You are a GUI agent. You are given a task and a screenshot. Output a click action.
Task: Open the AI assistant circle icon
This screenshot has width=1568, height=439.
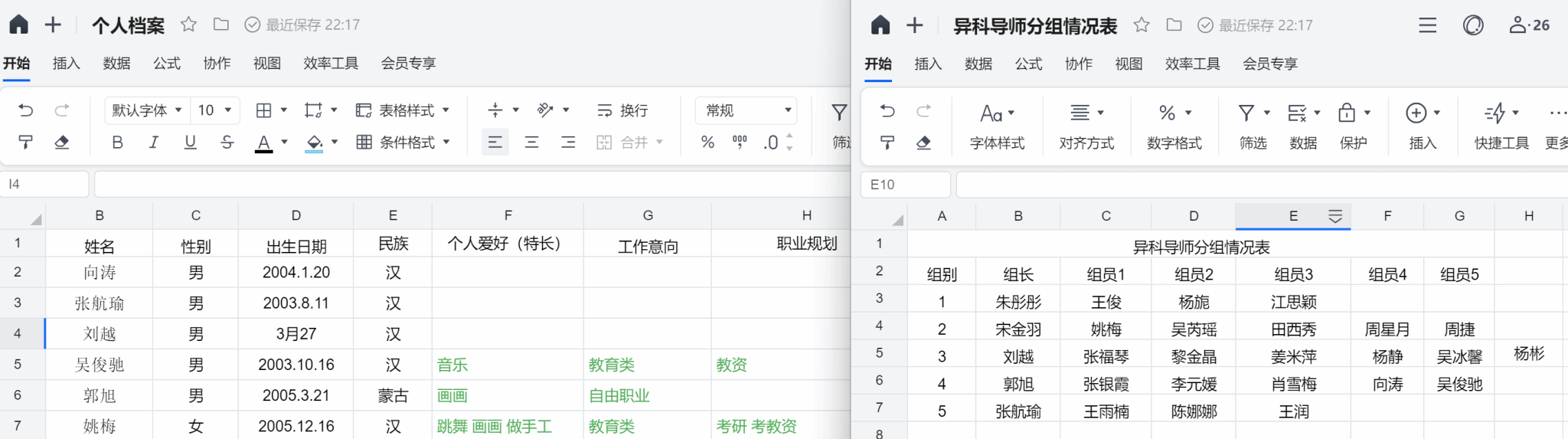[1473, 25]
